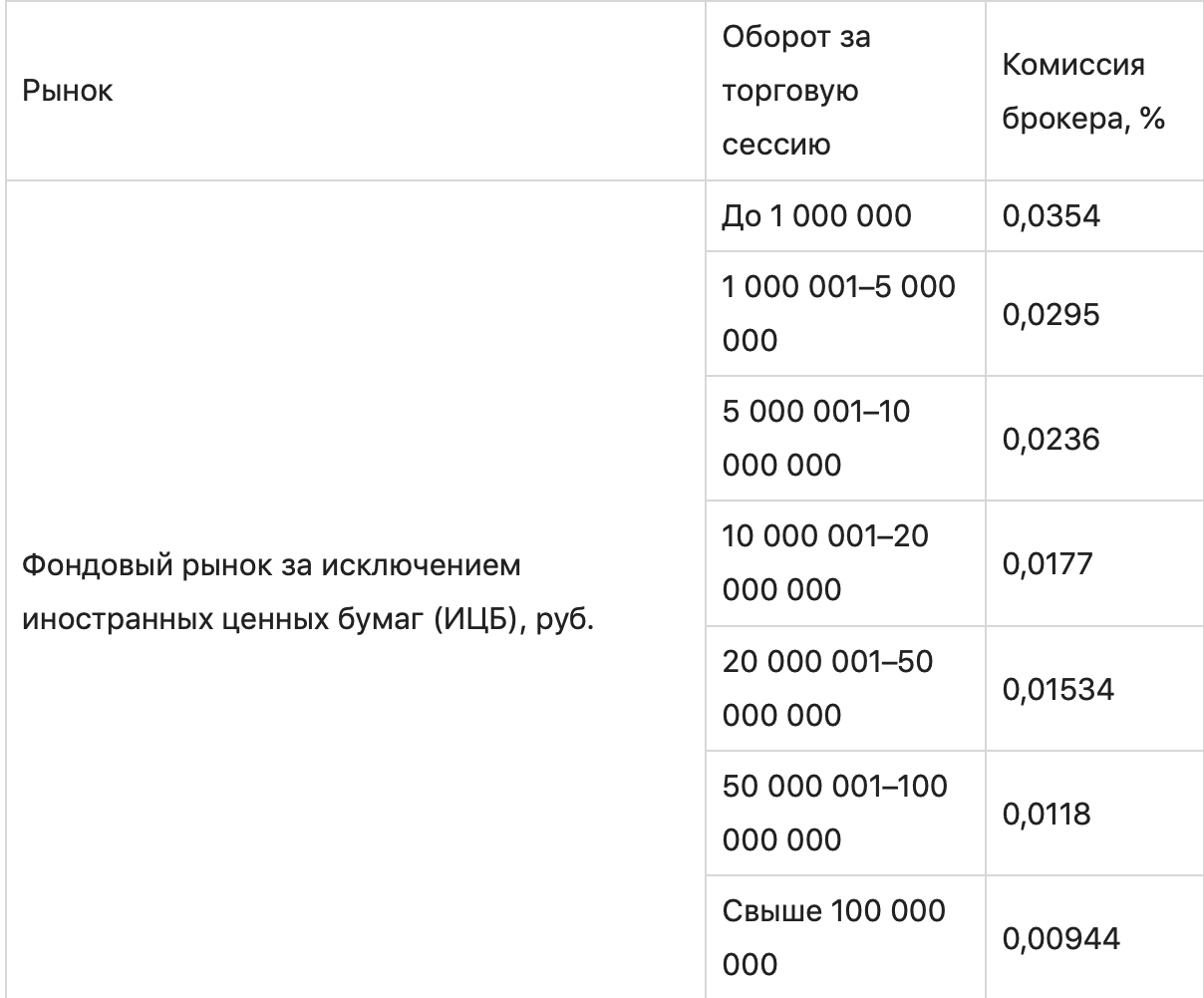Click the 0,01534 commission value
The width and height of the screenshot is (1204, 998).
click(x=1057, y=689)
